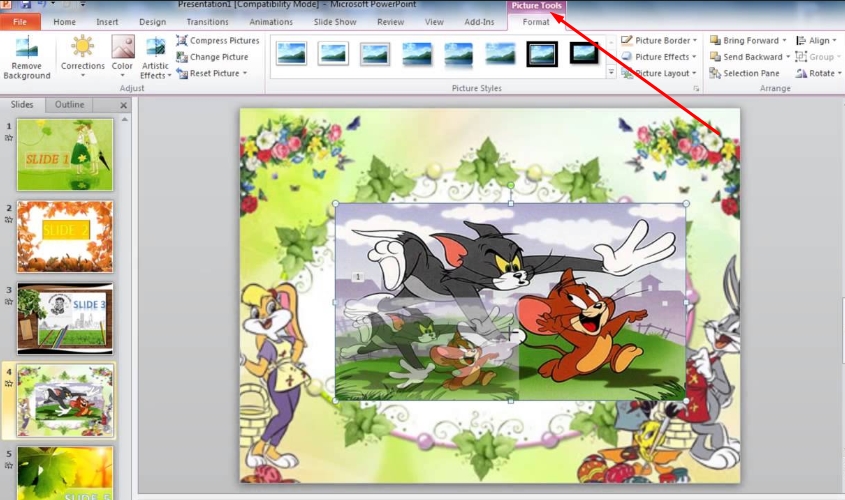Open Picture Border dropdown

[659, 40]
